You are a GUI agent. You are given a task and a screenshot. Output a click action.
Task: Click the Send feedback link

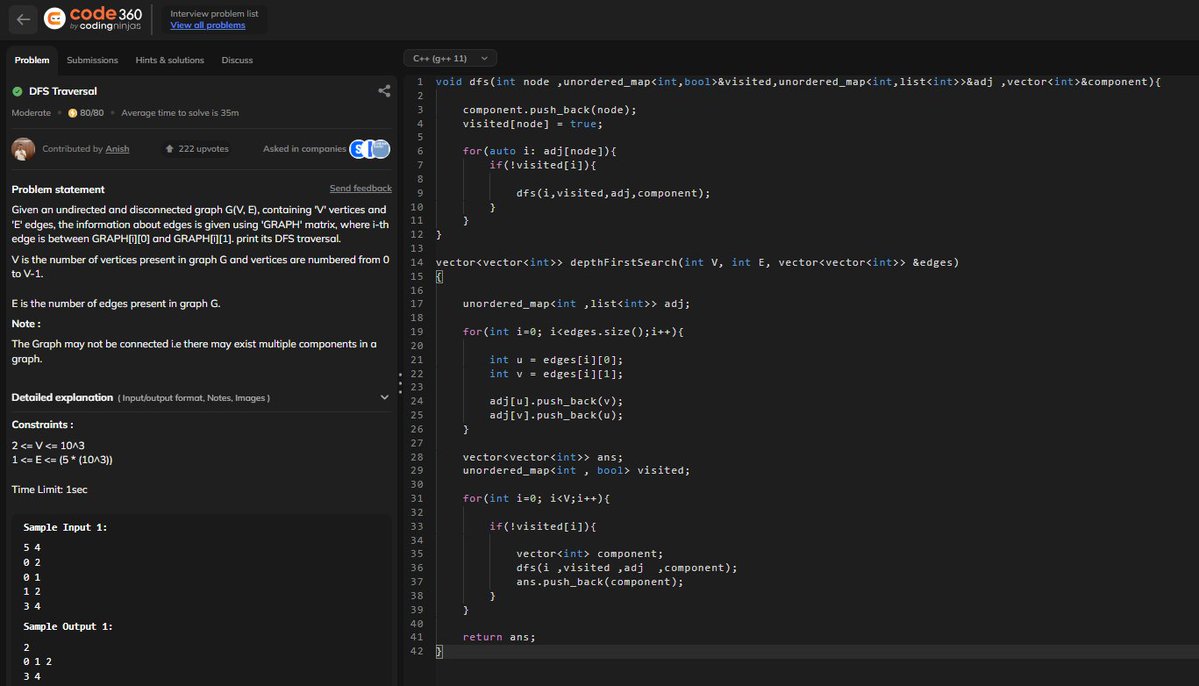tap(360, 188)
